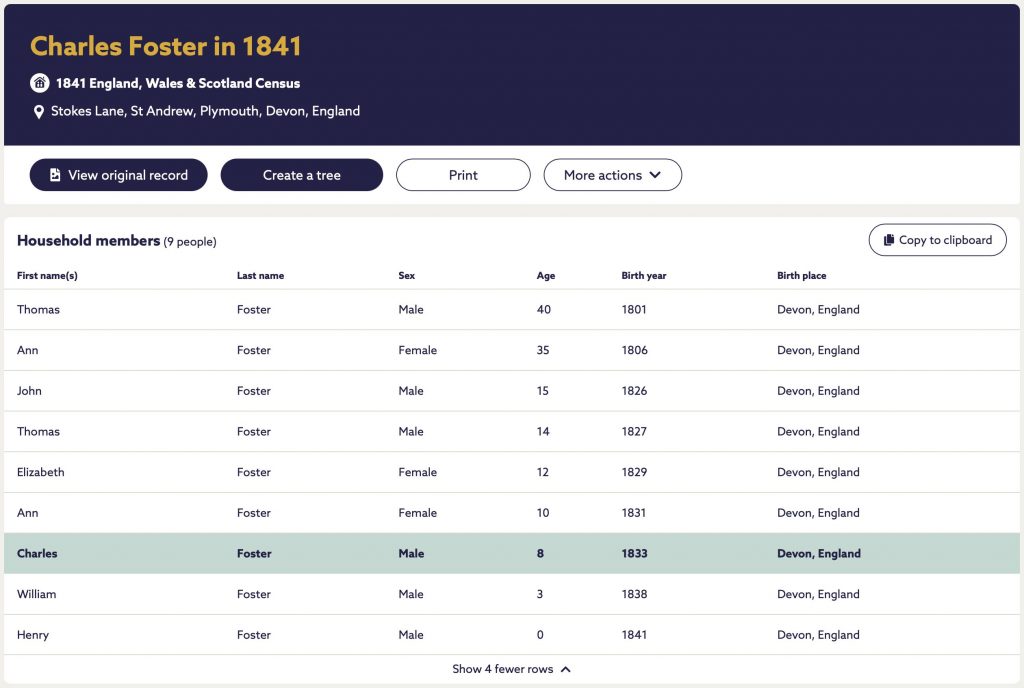Image resolution: width=1024 pixels, height=688 pixels.
Task: Click age 12 in Elizabeth's row
Action: [x=543, y=472]
